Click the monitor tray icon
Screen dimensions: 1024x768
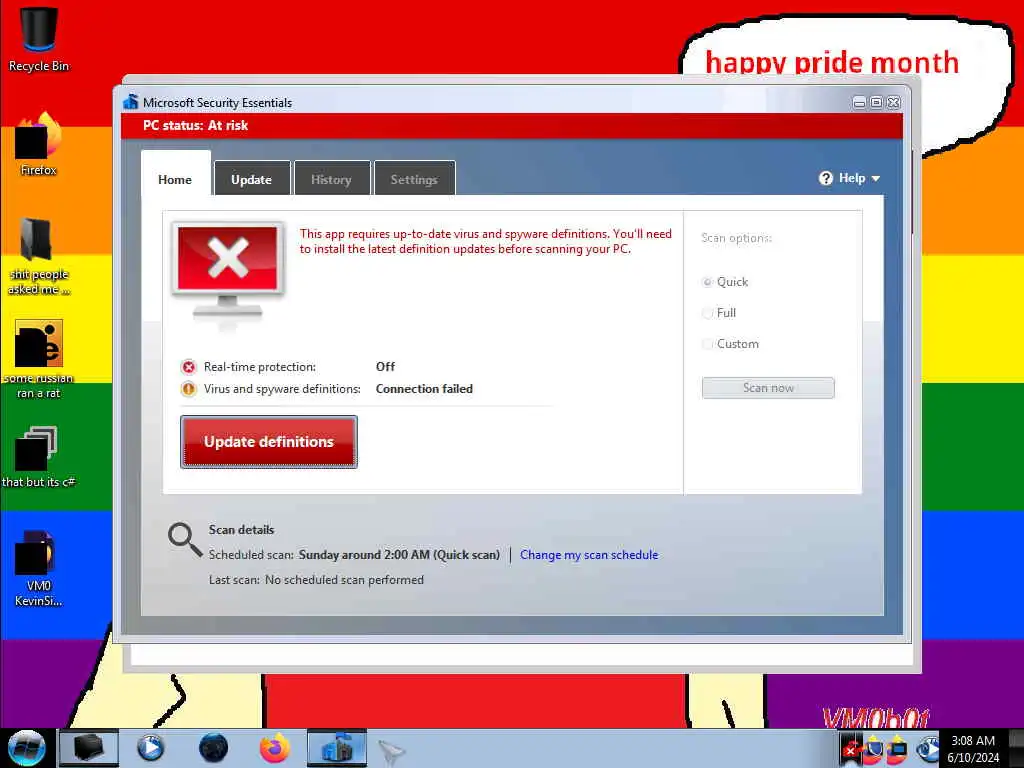(897, 748)
